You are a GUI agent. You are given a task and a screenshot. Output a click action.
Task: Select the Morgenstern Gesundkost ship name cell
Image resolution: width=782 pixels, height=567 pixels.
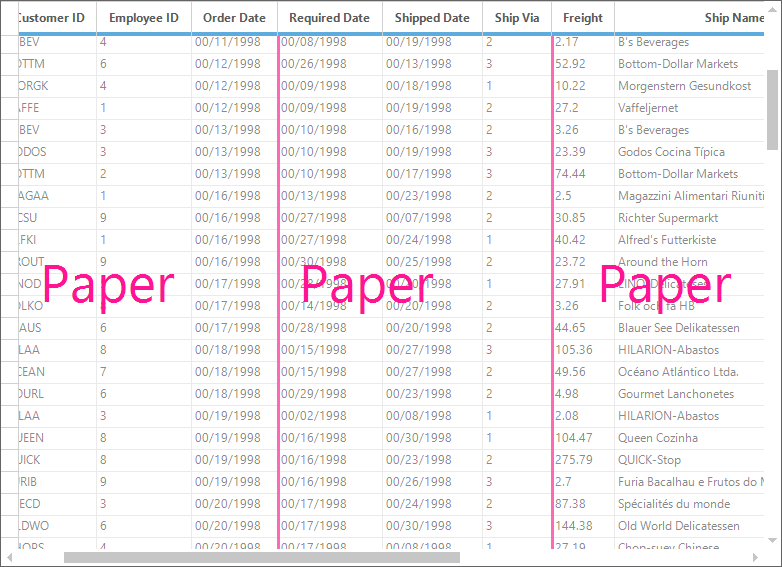[689, 86]
